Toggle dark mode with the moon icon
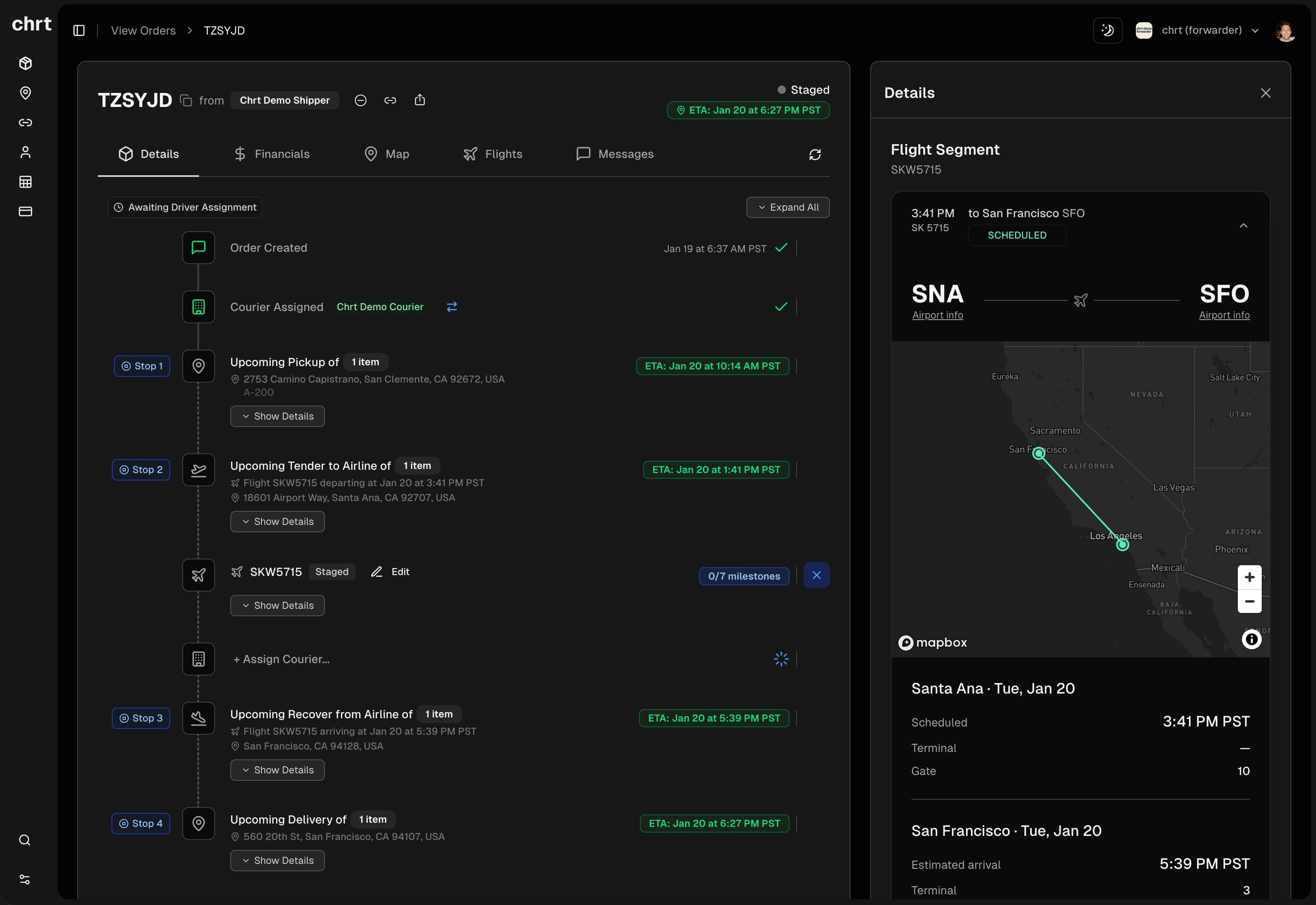1316x905 pixels. point(1107,30)
